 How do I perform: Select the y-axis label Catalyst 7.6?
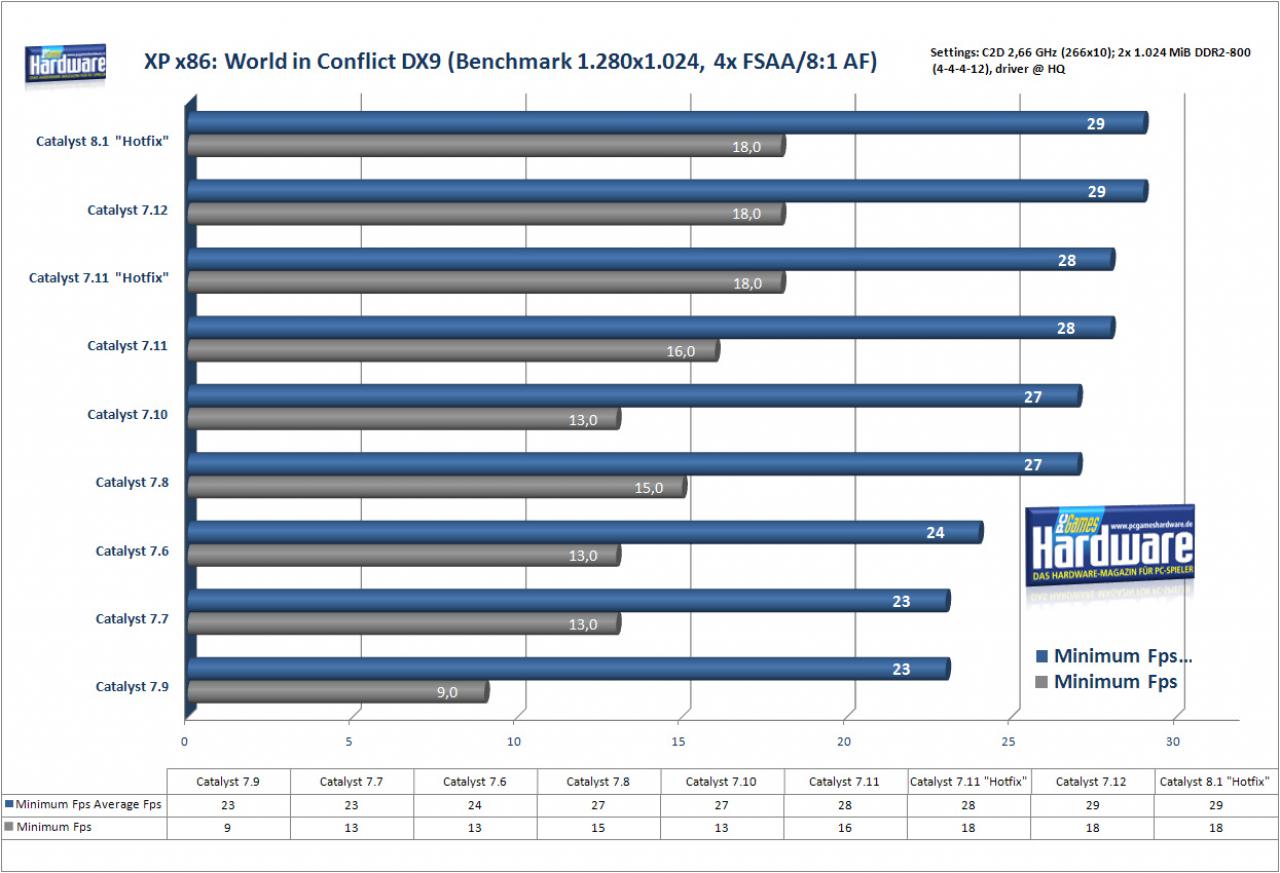click(x=132, y=551)
